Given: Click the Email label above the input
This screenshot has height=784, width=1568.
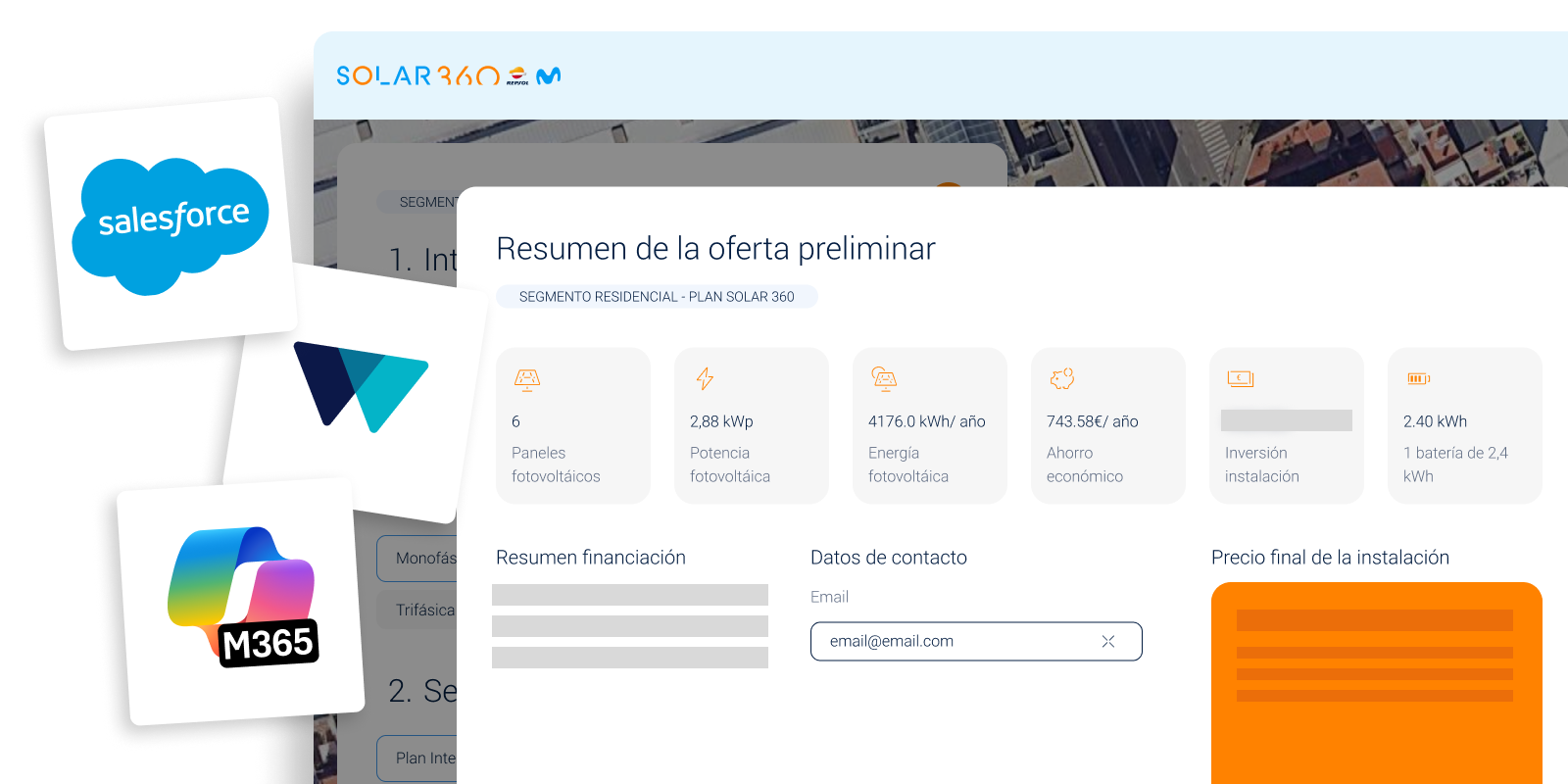Looking at the screenshot, I should click(829, 597).
